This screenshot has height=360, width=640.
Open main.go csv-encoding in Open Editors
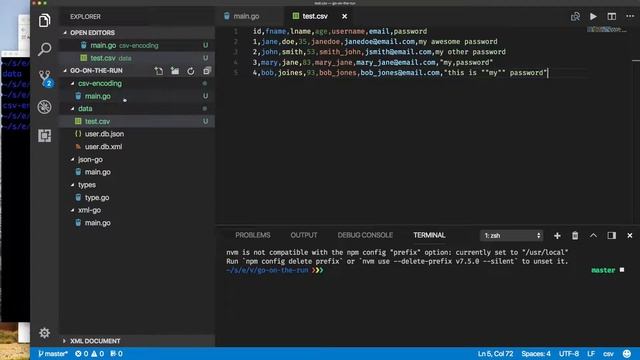pyautogui.click(x=137, y=45)
